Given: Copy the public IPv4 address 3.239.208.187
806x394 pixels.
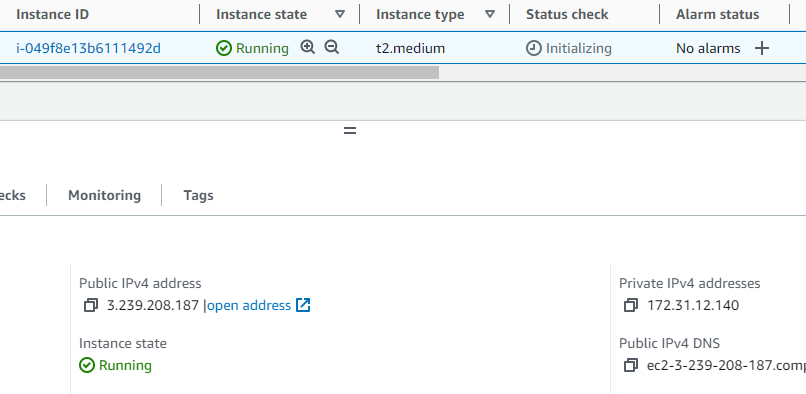Looking at the screenshot, I should [x=90, y=305].
